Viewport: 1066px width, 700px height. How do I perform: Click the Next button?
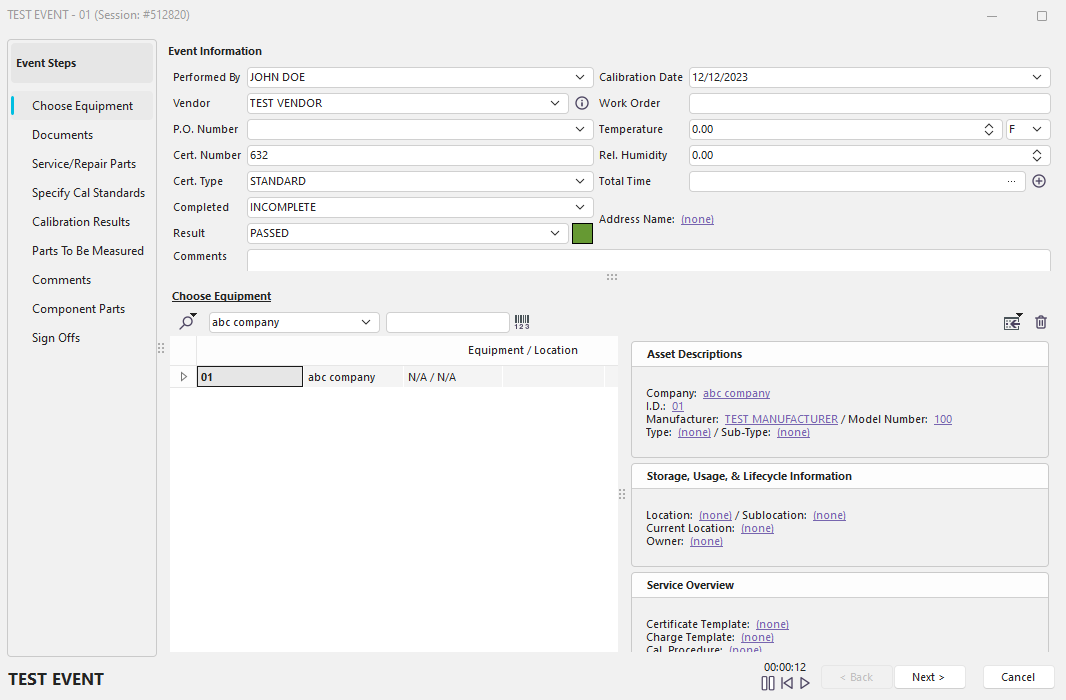[x=929, y=677]
